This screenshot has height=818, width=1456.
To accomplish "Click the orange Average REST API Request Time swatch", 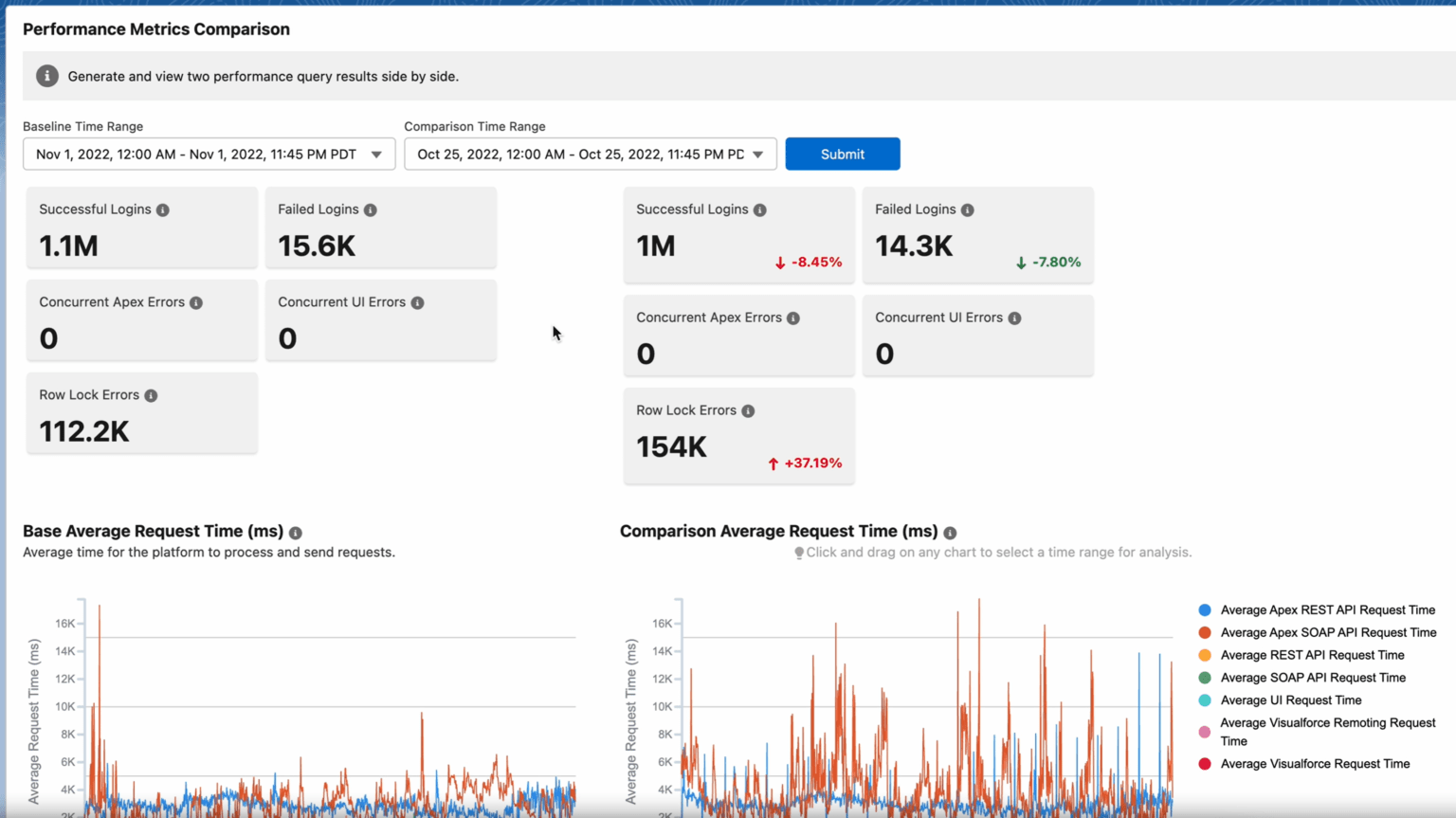I will (x=1205, y=656).
